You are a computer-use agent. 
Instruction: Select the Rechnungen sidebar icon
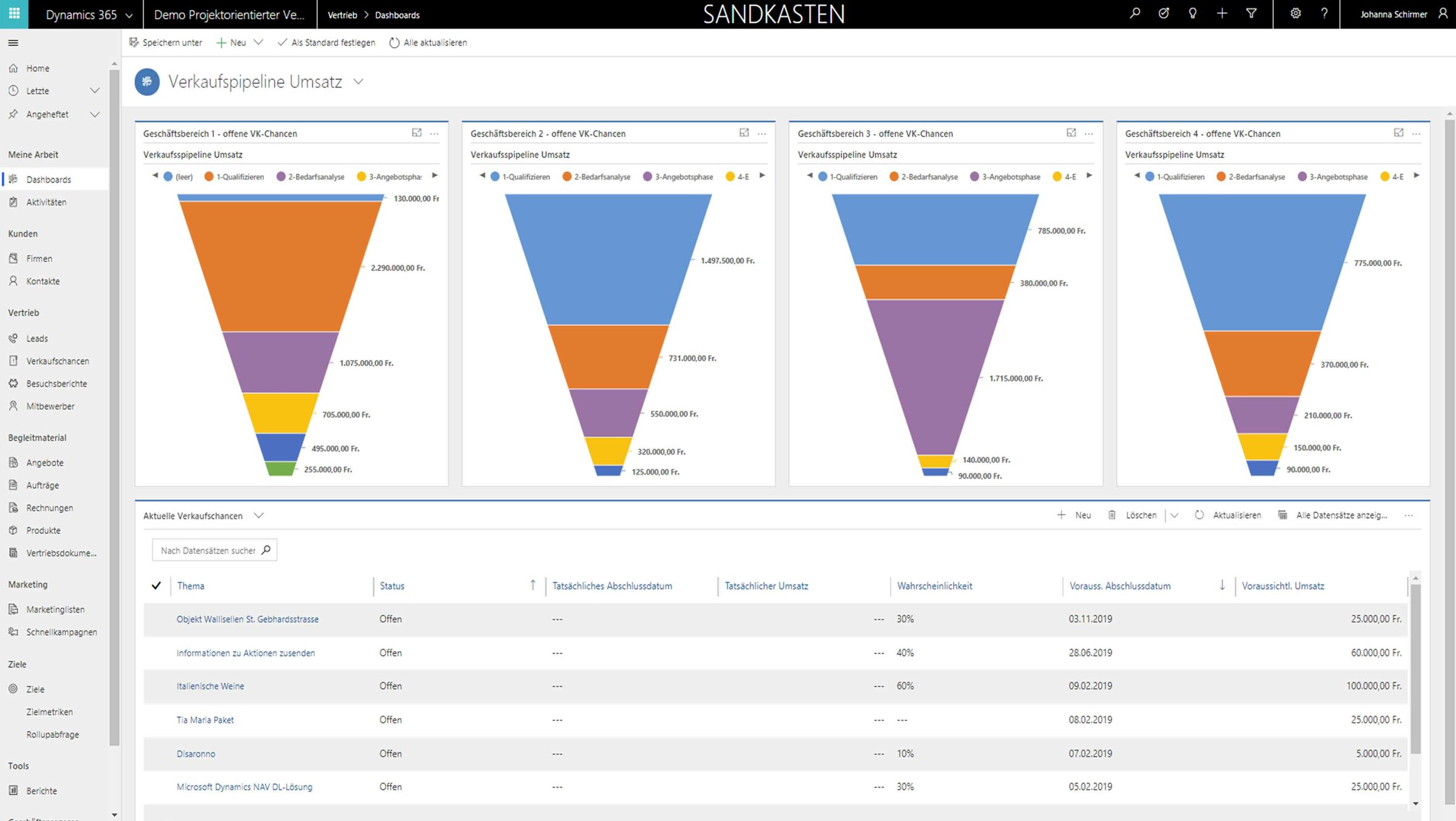13,508
